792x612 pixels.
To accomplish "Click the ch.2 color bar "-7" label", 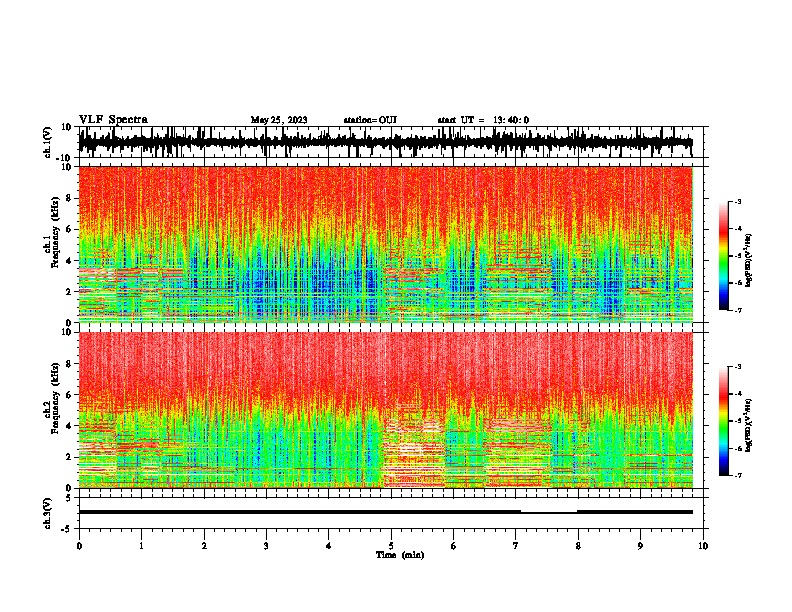I will (738, 475).
